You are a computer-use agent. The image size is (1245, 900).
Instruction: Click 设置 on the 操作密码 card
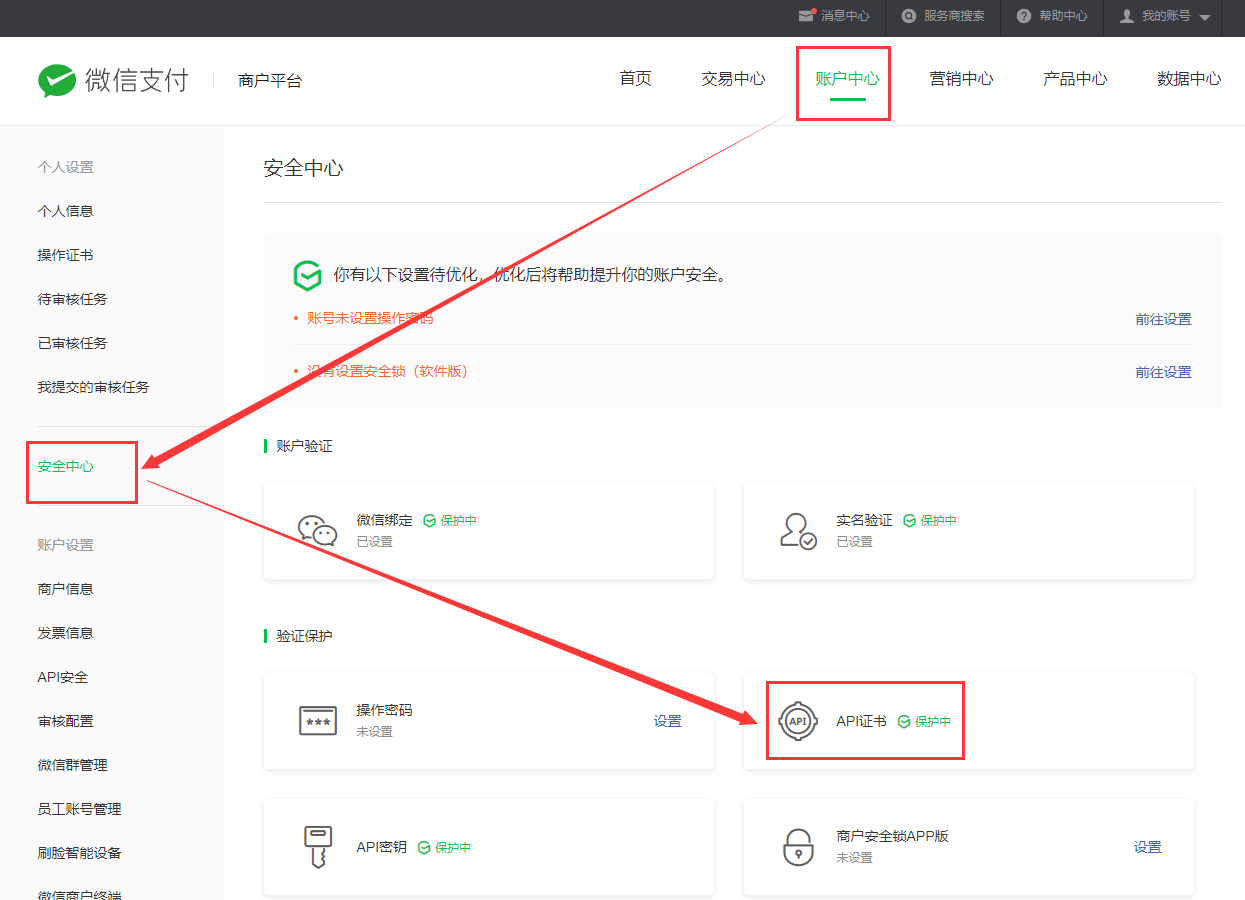coord(668,721)
